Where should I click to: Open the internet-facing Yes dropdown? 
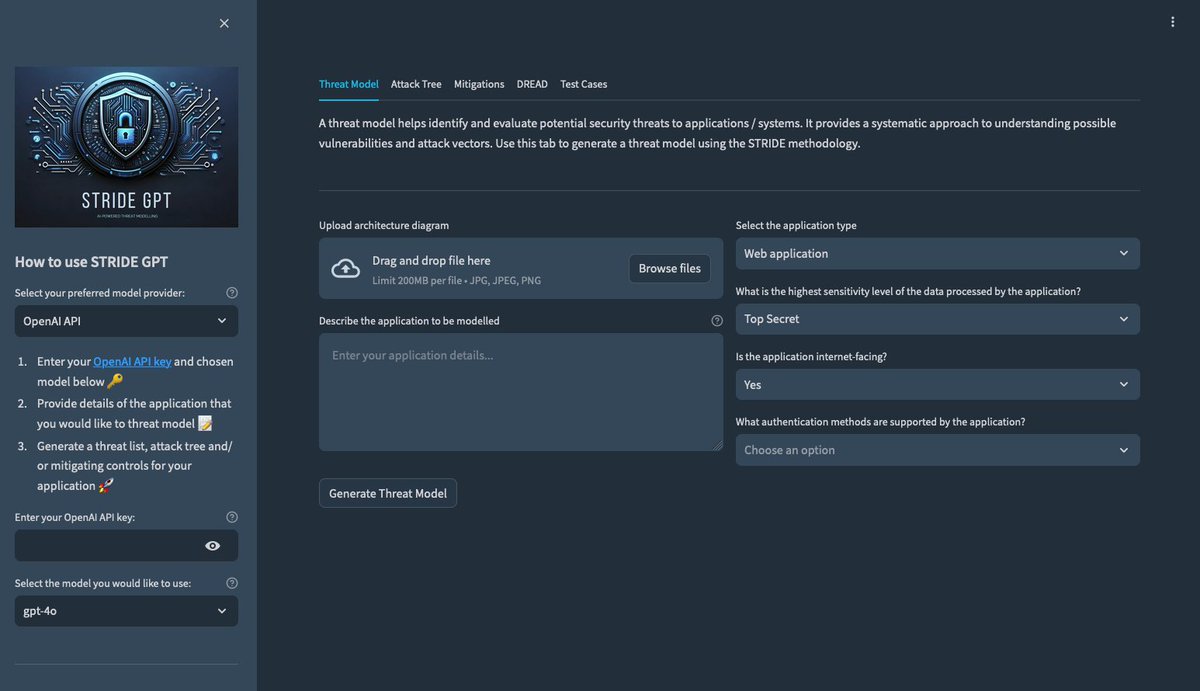click(938, 385)
